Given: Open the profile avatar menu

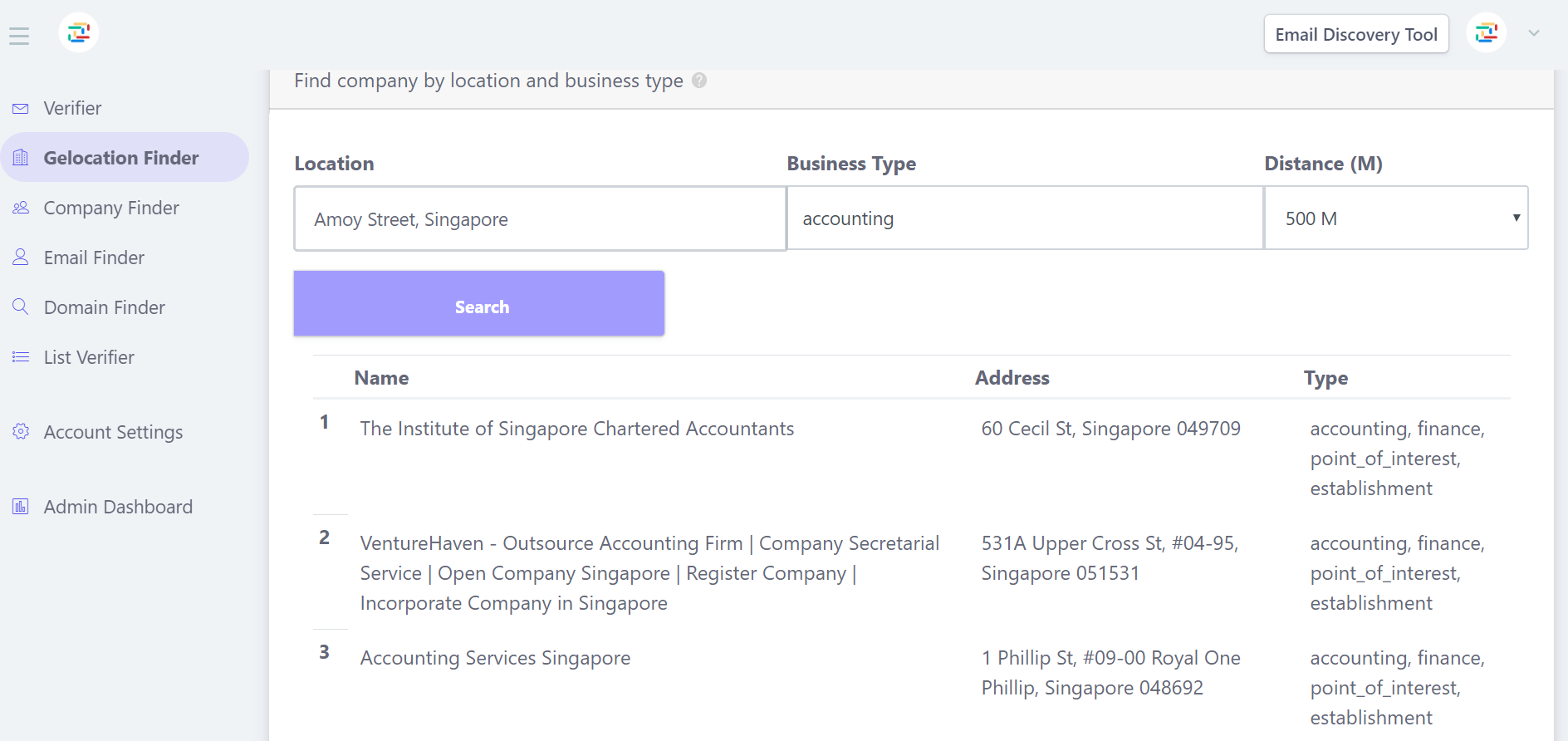Looking at the screenshot, I should pos(1486,33).
